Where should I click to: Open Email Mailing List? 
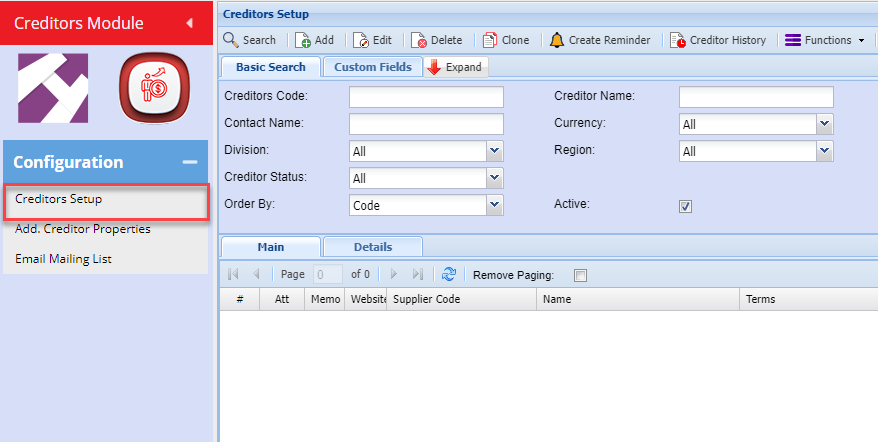coord(63,259)
